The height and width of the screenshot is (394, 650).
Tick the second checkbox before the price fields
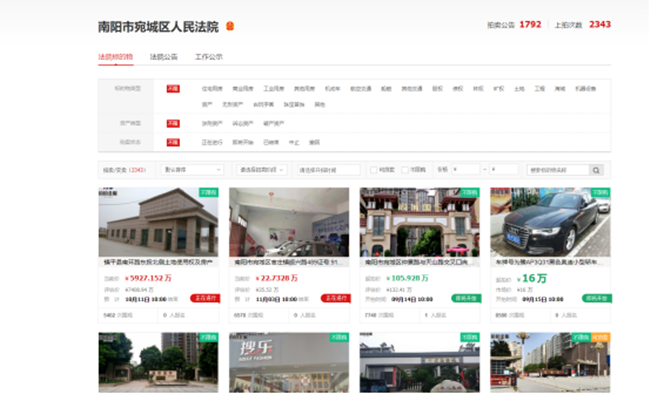pyautogui.click(x=405, y=170)
